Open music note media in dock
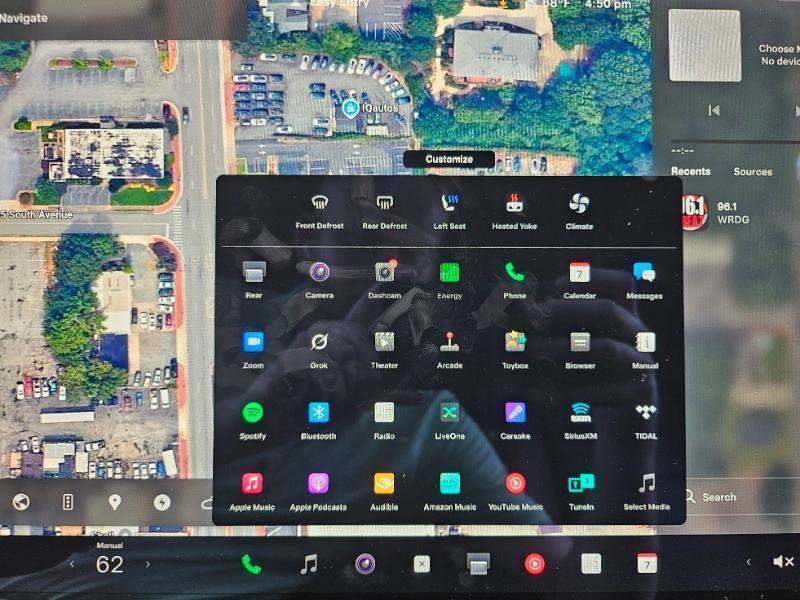 pos(309,564)
